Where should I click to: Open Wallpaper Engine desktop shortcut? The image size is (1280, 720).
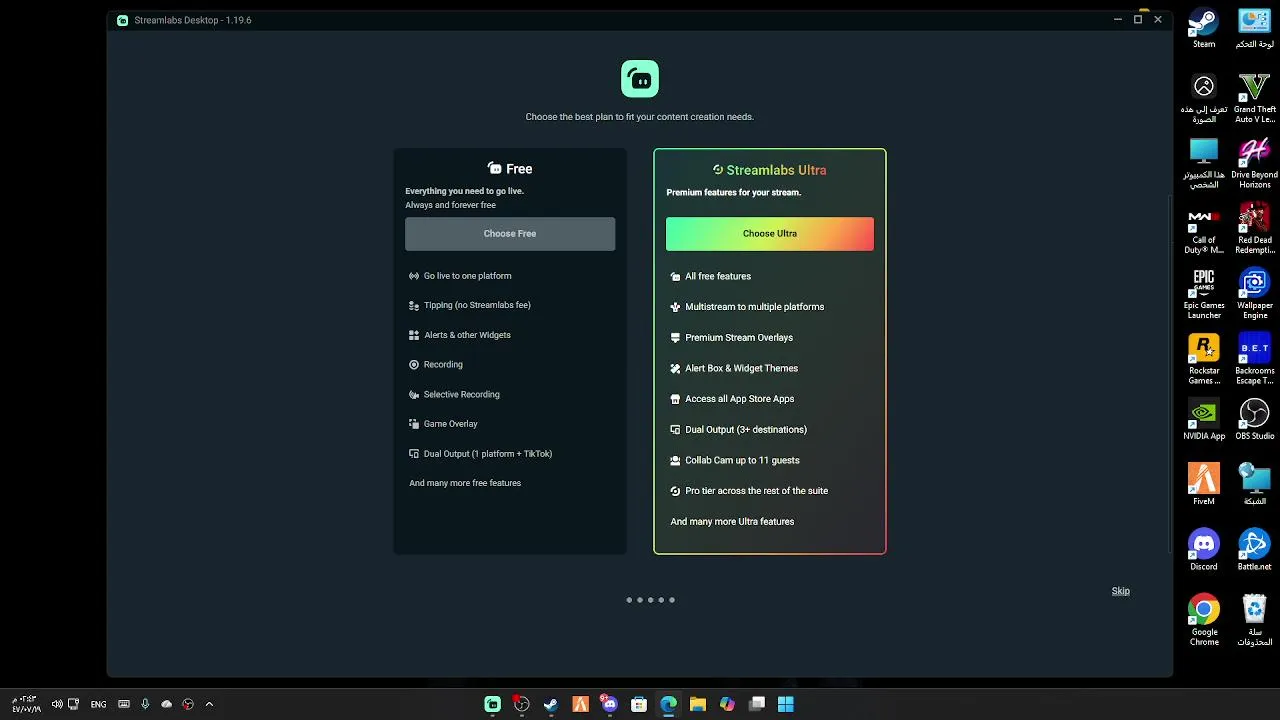click(1254, 294)
